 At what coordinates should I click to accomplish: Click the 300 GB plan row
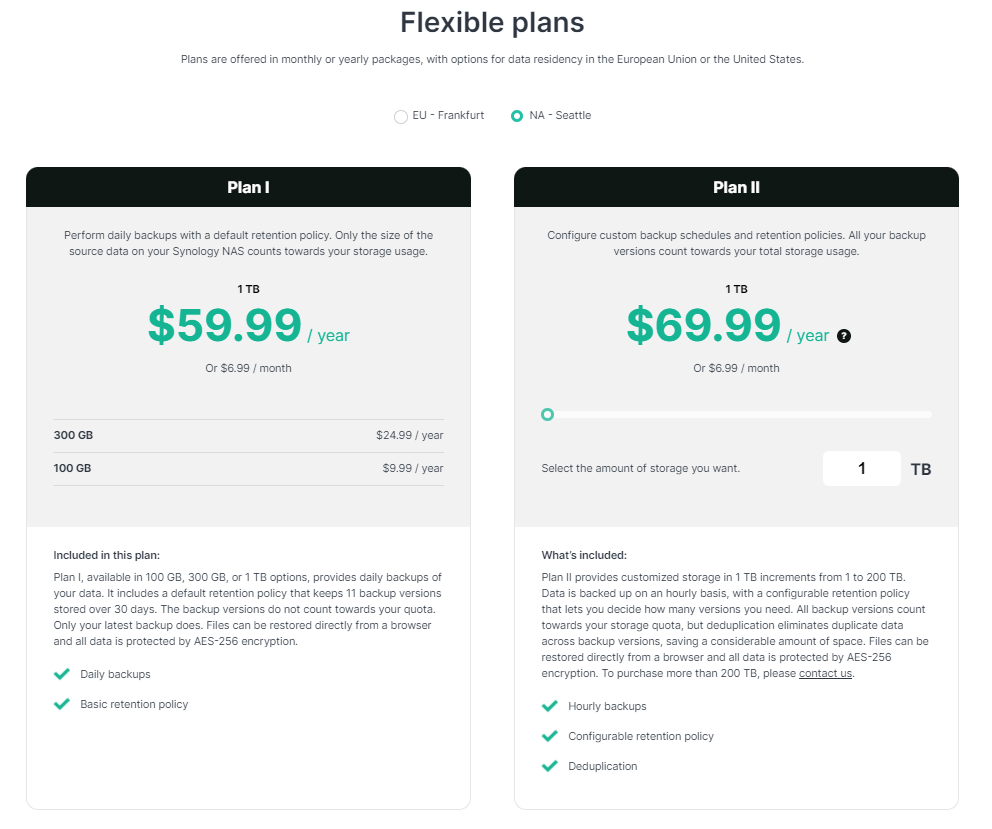click(249, 435)
